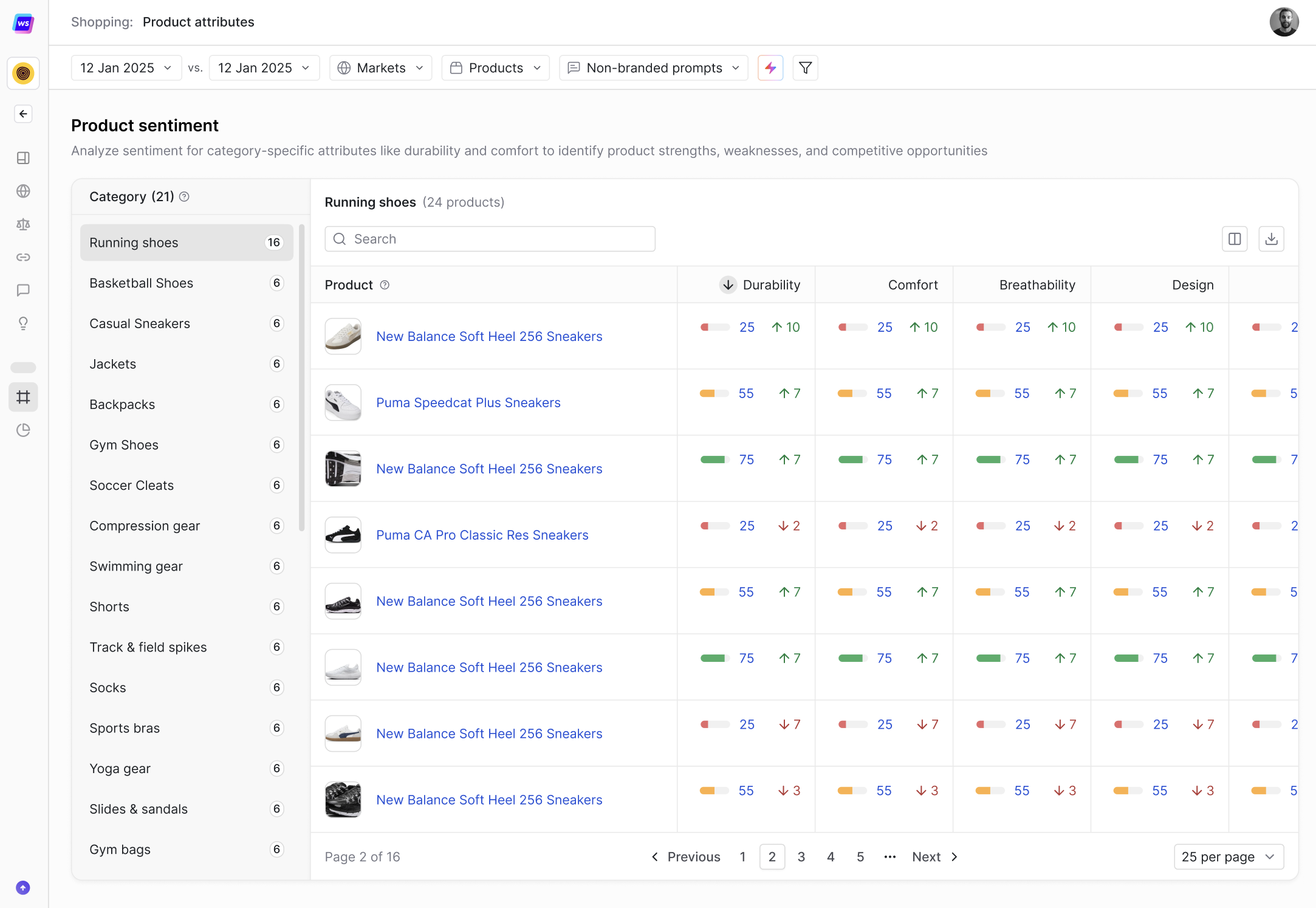Click the pie chart sidebar icon

tap(23, 430)
